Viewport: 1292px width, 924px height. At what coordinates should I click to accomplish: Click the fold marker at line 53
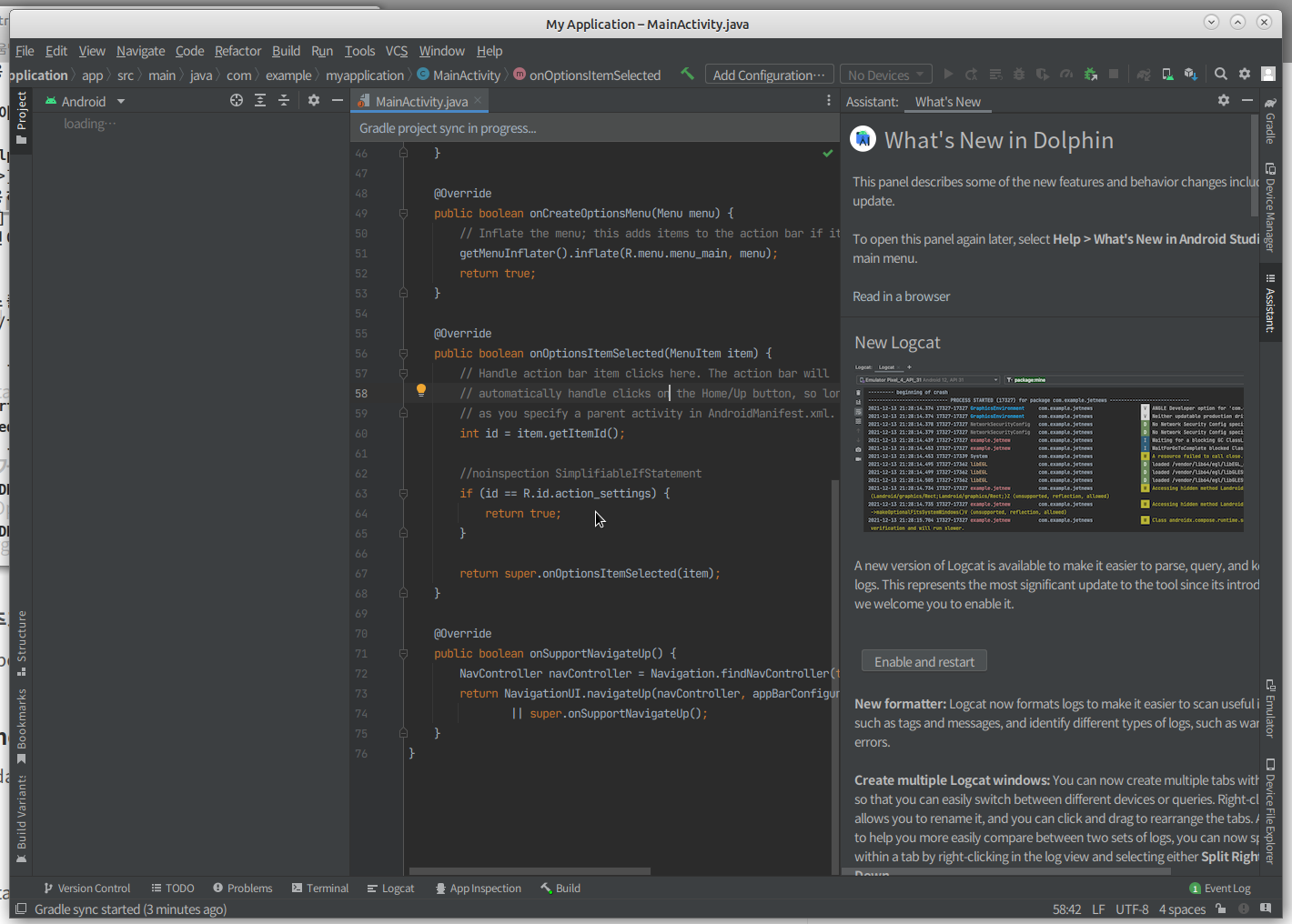pyautogui.click(x=403, y=294)
